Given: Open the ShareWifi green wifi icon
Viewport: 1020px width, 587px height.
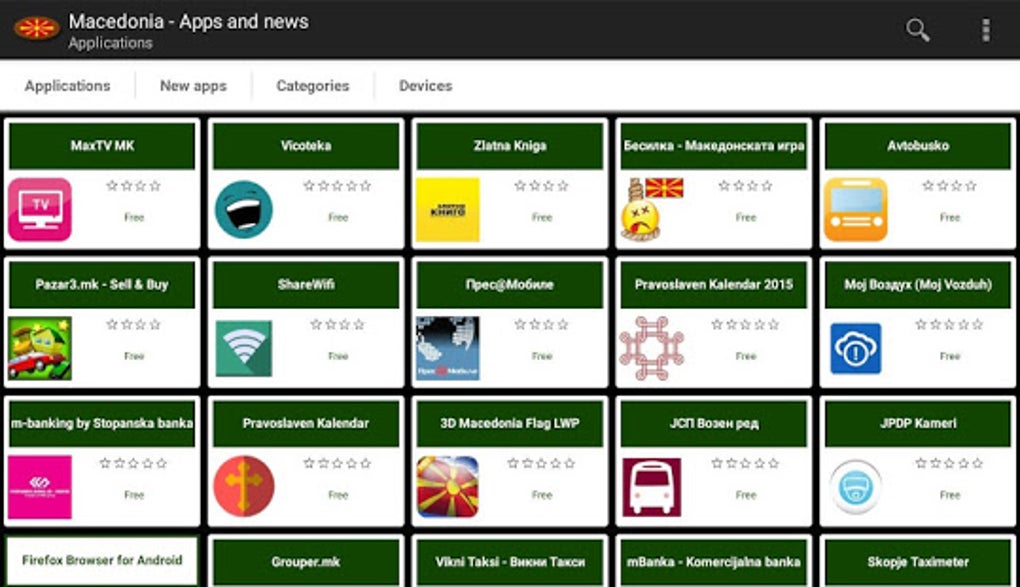Looking at the screenshot, I should click(x=244, y=348).
